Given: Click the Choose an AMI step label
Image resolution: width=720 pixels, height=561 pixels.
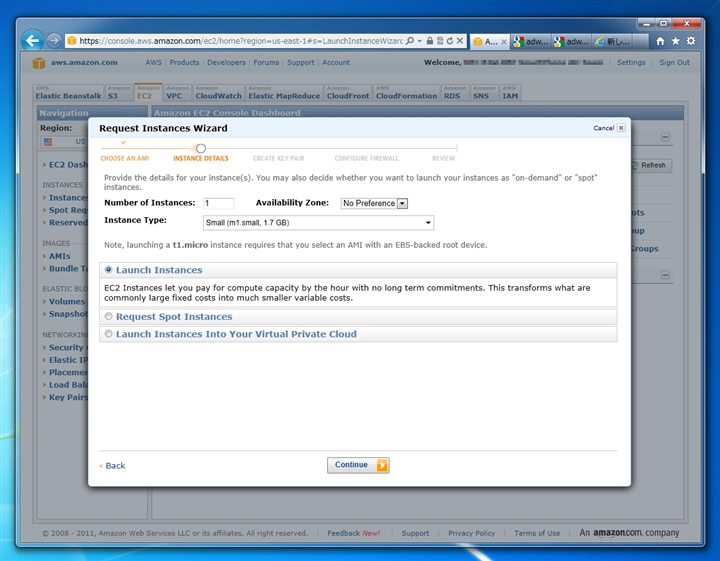Looking at the screenshot, I should click(x=124, y=158).
